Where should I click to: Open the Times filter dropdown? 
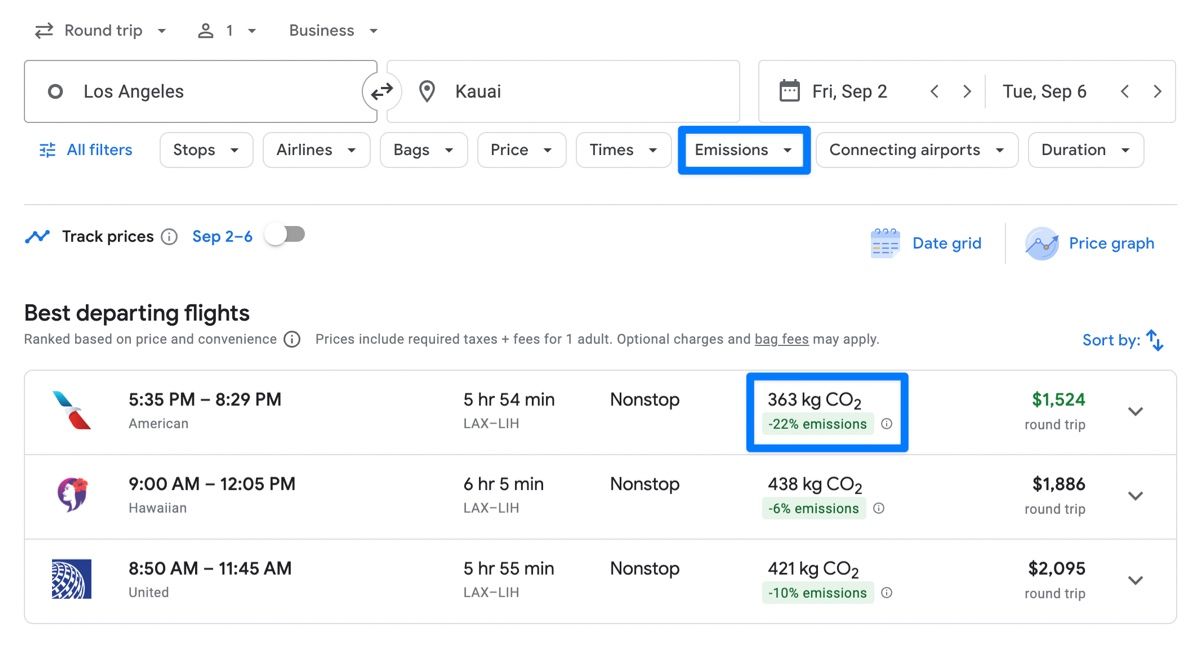(x=623, y=150)
